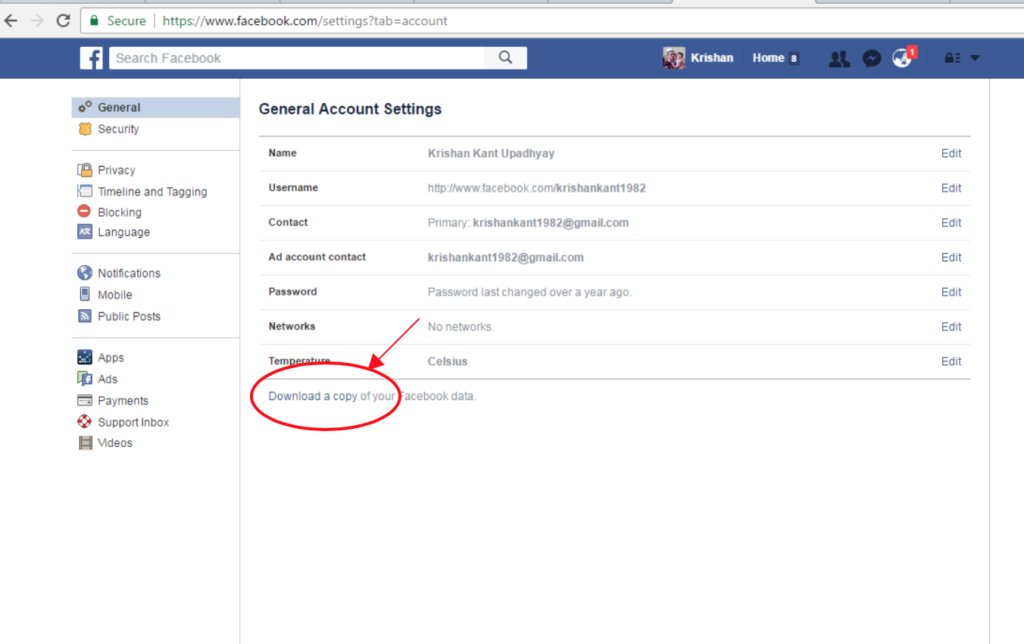Open the Videos film icon
1024x644 pixels.
[85, 443]
